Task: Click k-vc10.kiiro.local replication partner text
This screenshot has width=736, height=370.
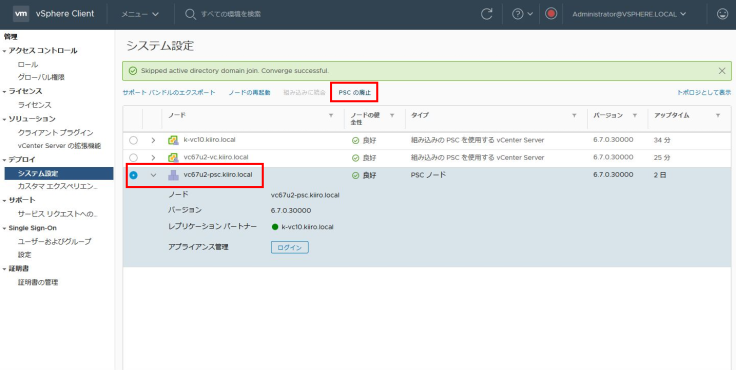Action: tap(307, 227)
